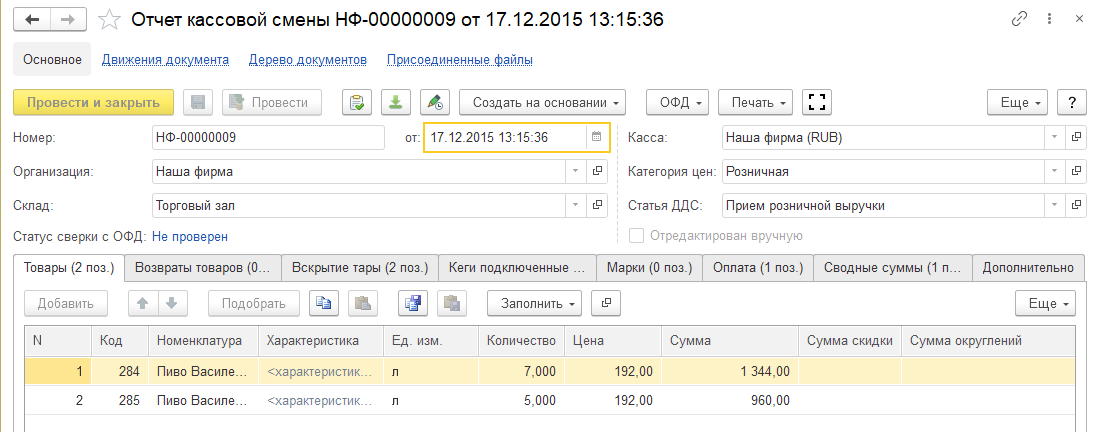Open Движения документа link

[165, 59]
